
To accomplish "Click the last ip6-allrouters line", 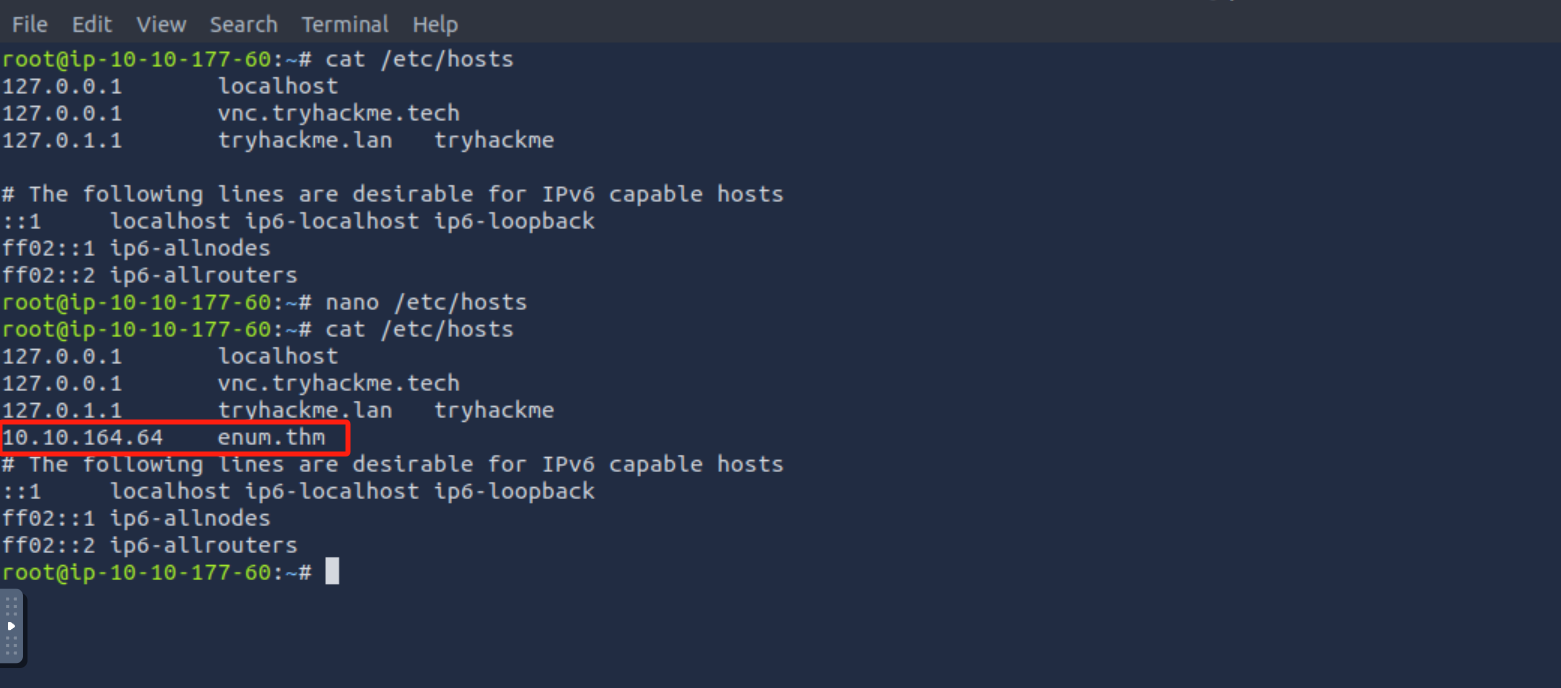I will click(x=150, y=545).
